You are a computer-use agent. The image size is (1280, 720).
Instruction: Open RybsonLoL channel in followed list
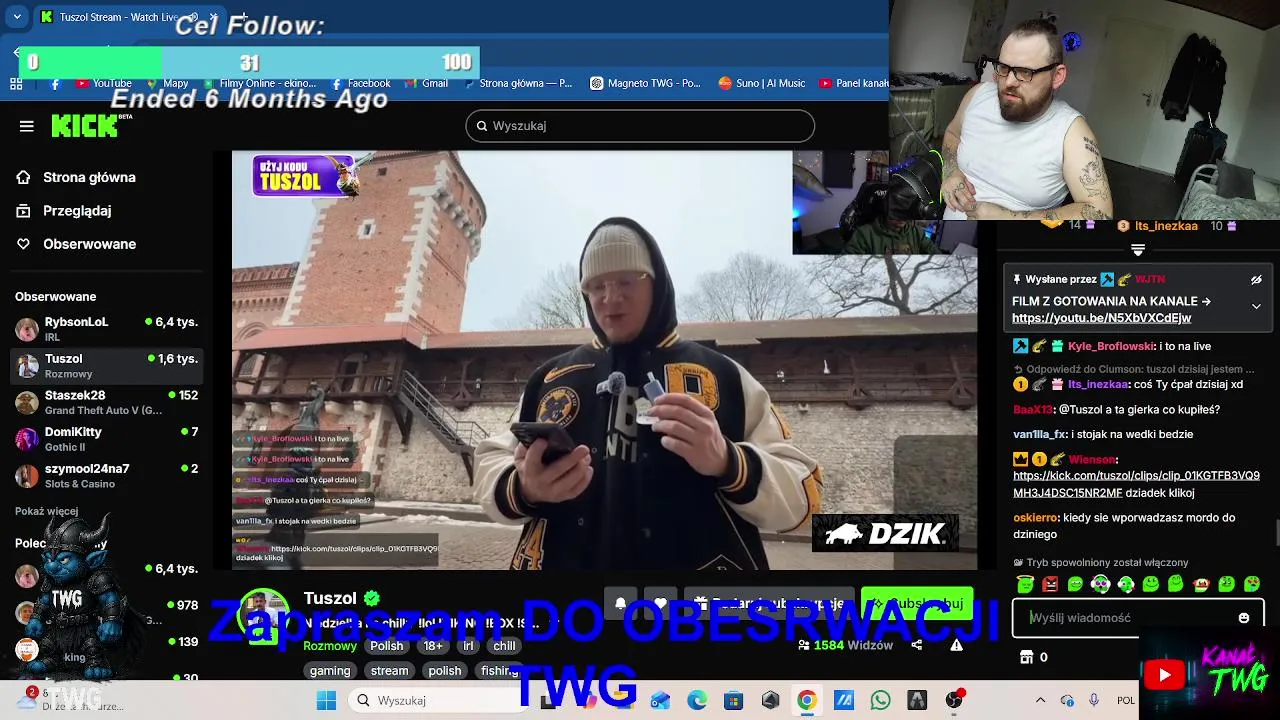[x=106, y=329]
